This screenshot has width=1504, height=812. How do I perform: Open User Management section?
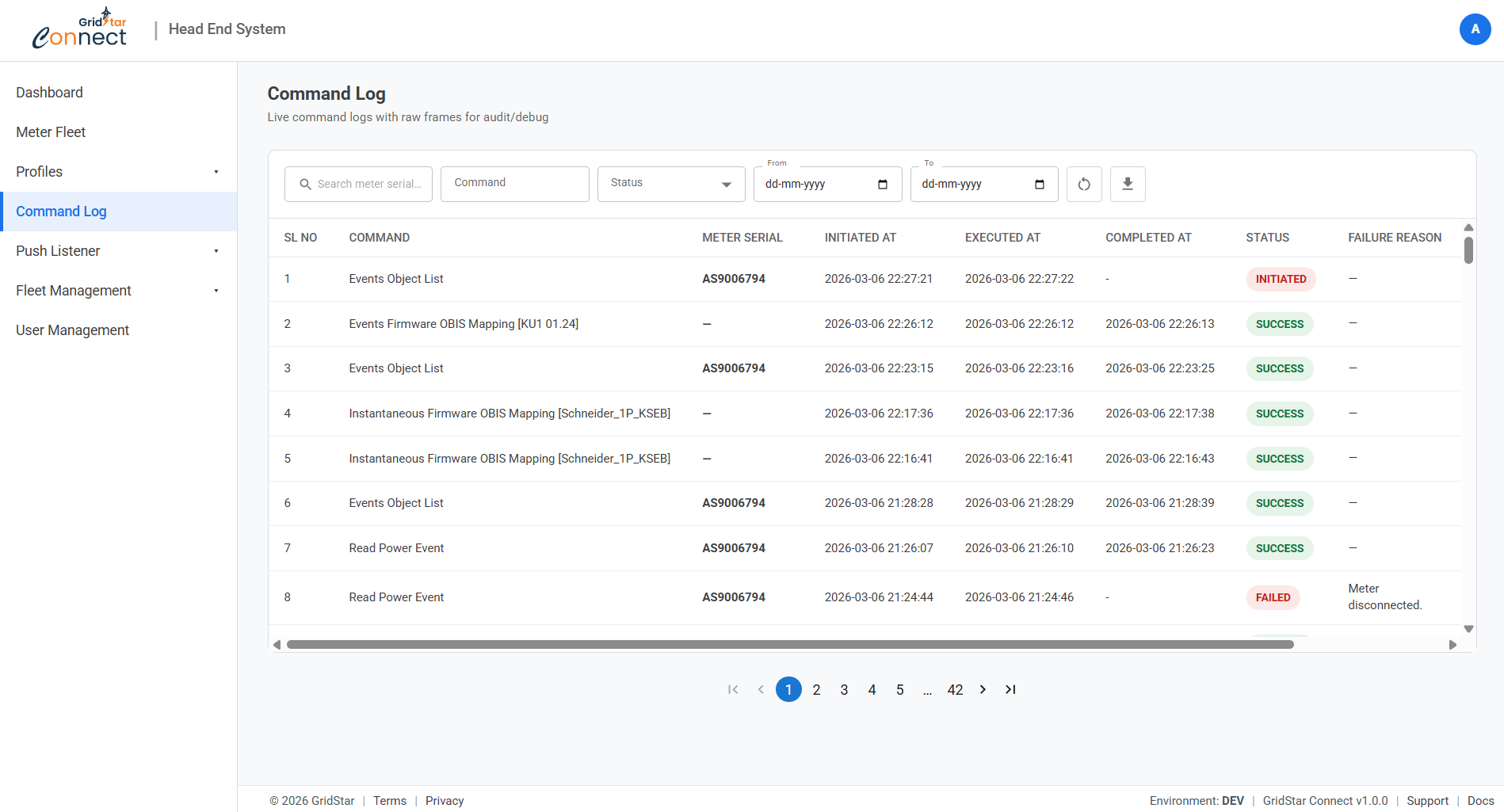[x=72, y=330]
